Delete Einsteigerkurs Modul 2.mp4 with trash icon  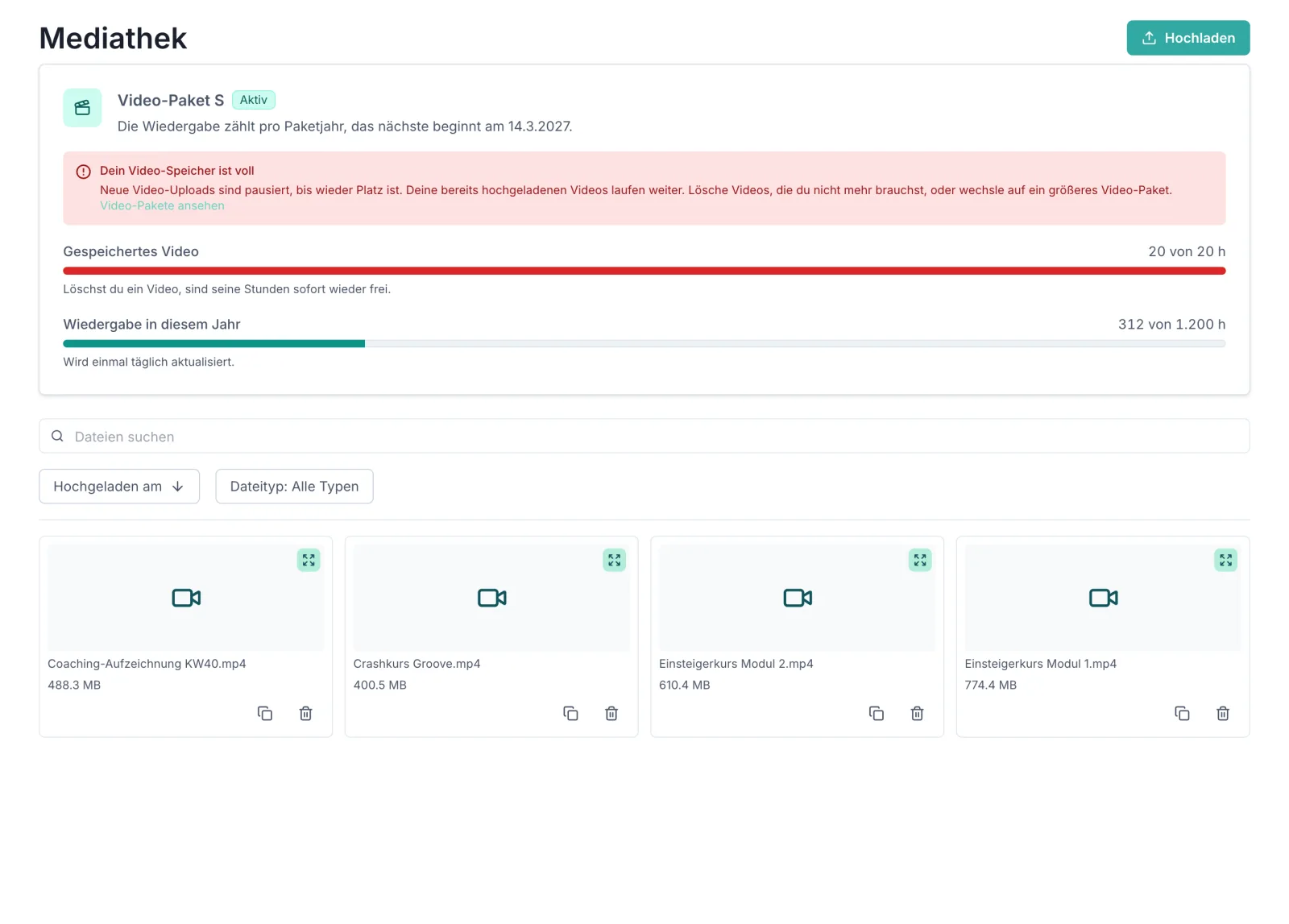click(918, 714)
